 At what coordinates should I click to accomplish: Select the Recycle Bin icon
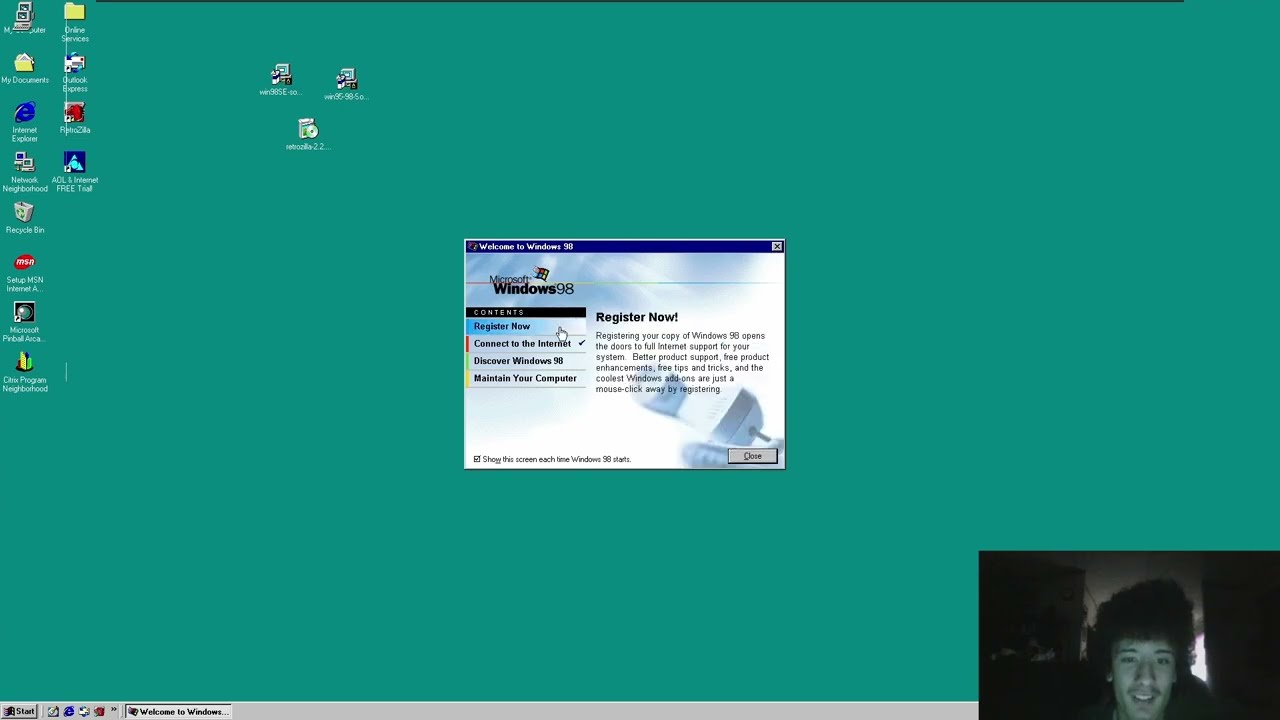[24, 218]
